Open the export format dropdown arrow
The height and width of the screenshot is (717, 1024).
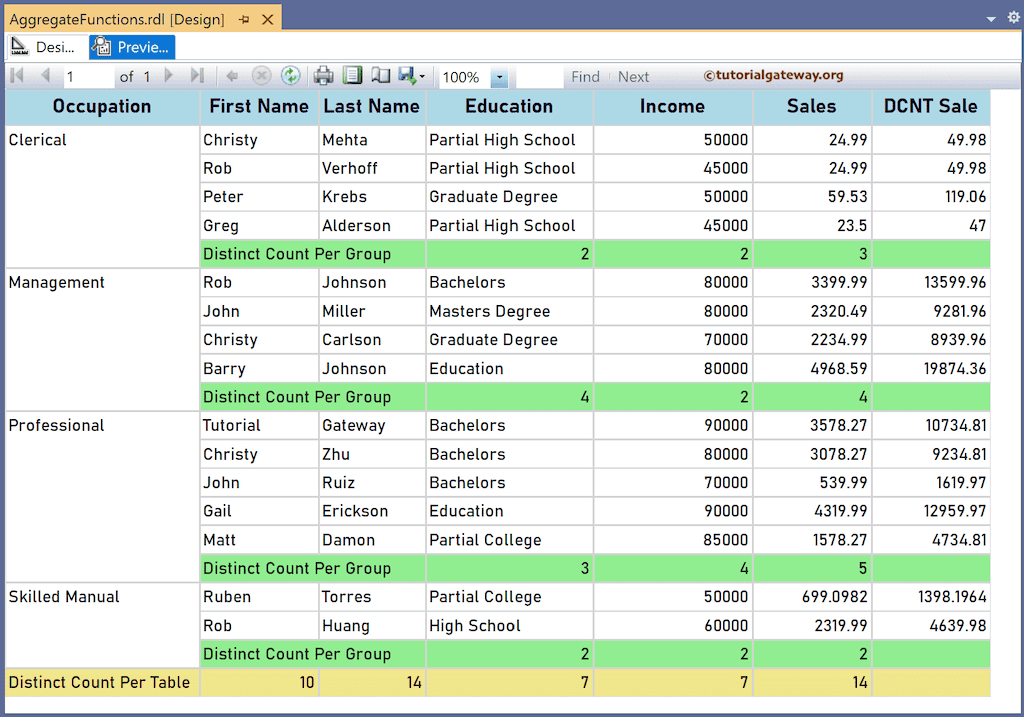point(424,76)
